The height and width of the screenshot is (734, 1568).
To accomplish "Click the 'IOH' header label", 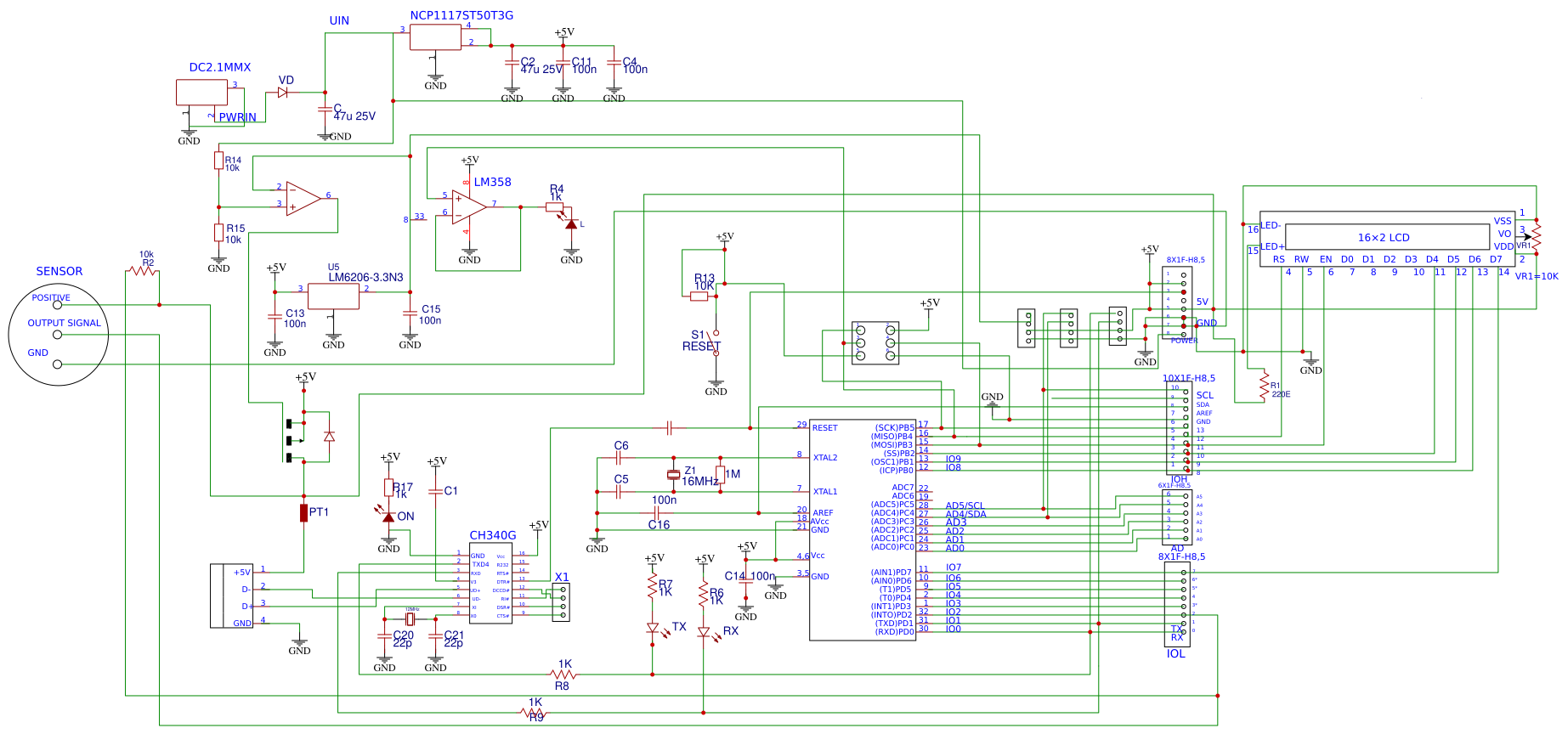I will pyautogui.click(x=1180, y=480).
